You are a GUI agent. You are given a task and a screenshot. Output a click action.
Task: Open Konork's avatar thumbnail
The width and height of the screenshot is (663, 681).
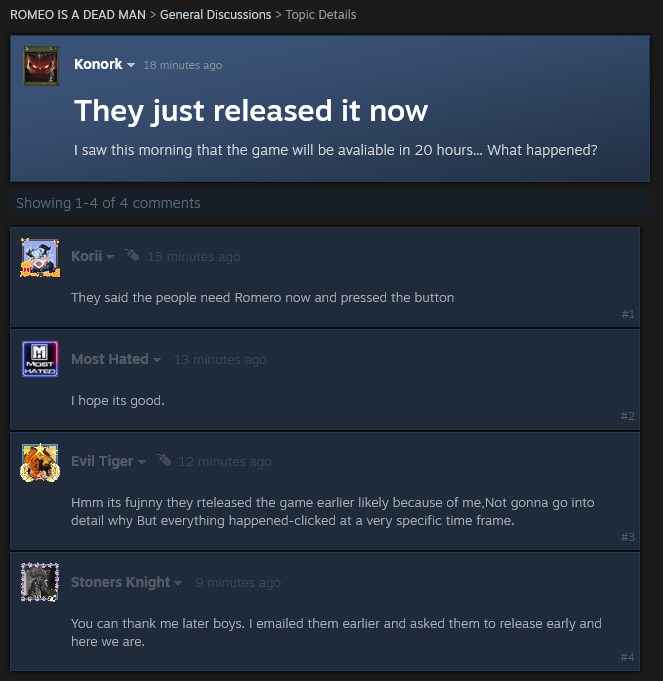[x=41, y=66]
